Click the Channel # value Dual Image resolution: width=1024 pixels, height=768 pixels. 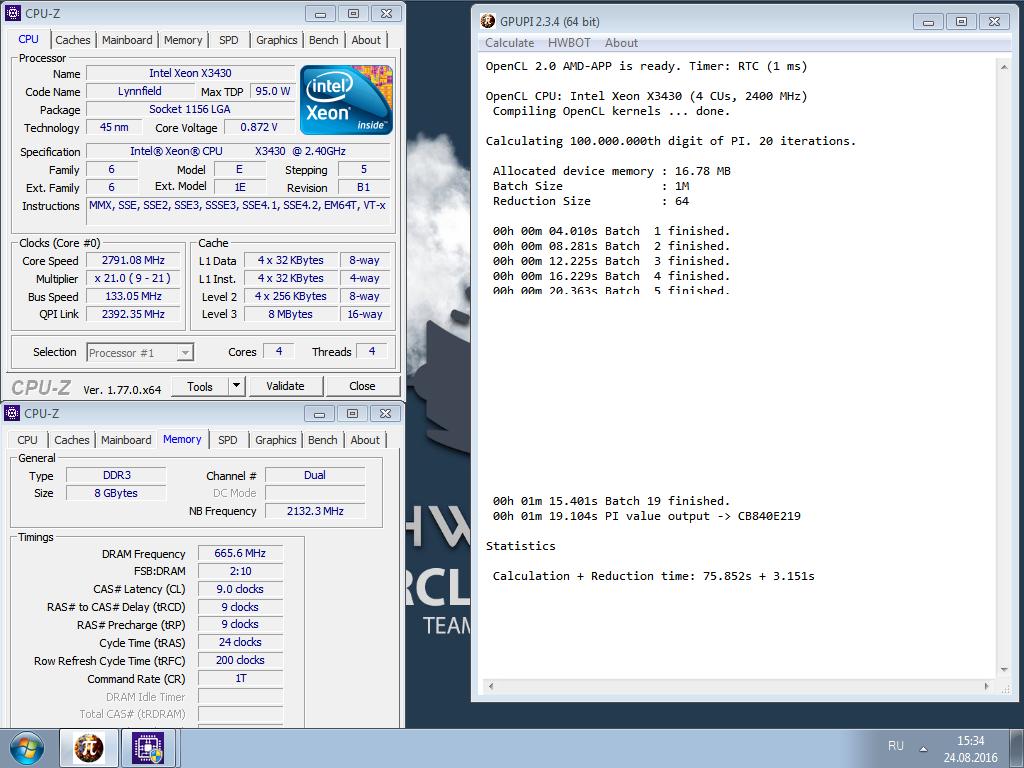tap(315, 475)
